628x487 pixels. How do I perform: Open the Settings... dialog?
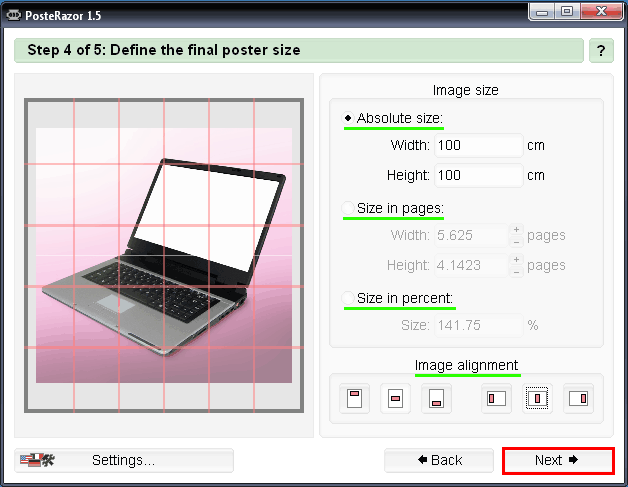point(124,460)
